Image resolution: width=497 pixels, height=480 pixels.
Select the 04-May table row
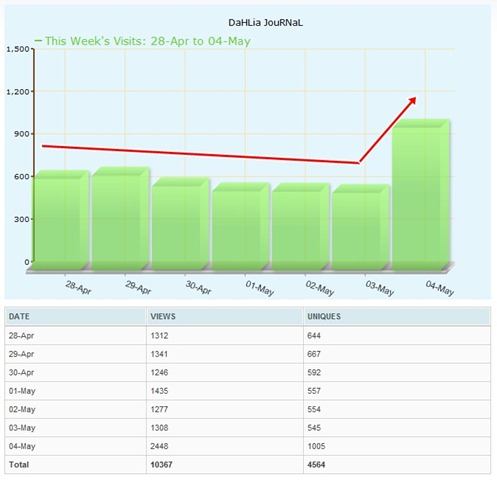[x=248, y=446]
